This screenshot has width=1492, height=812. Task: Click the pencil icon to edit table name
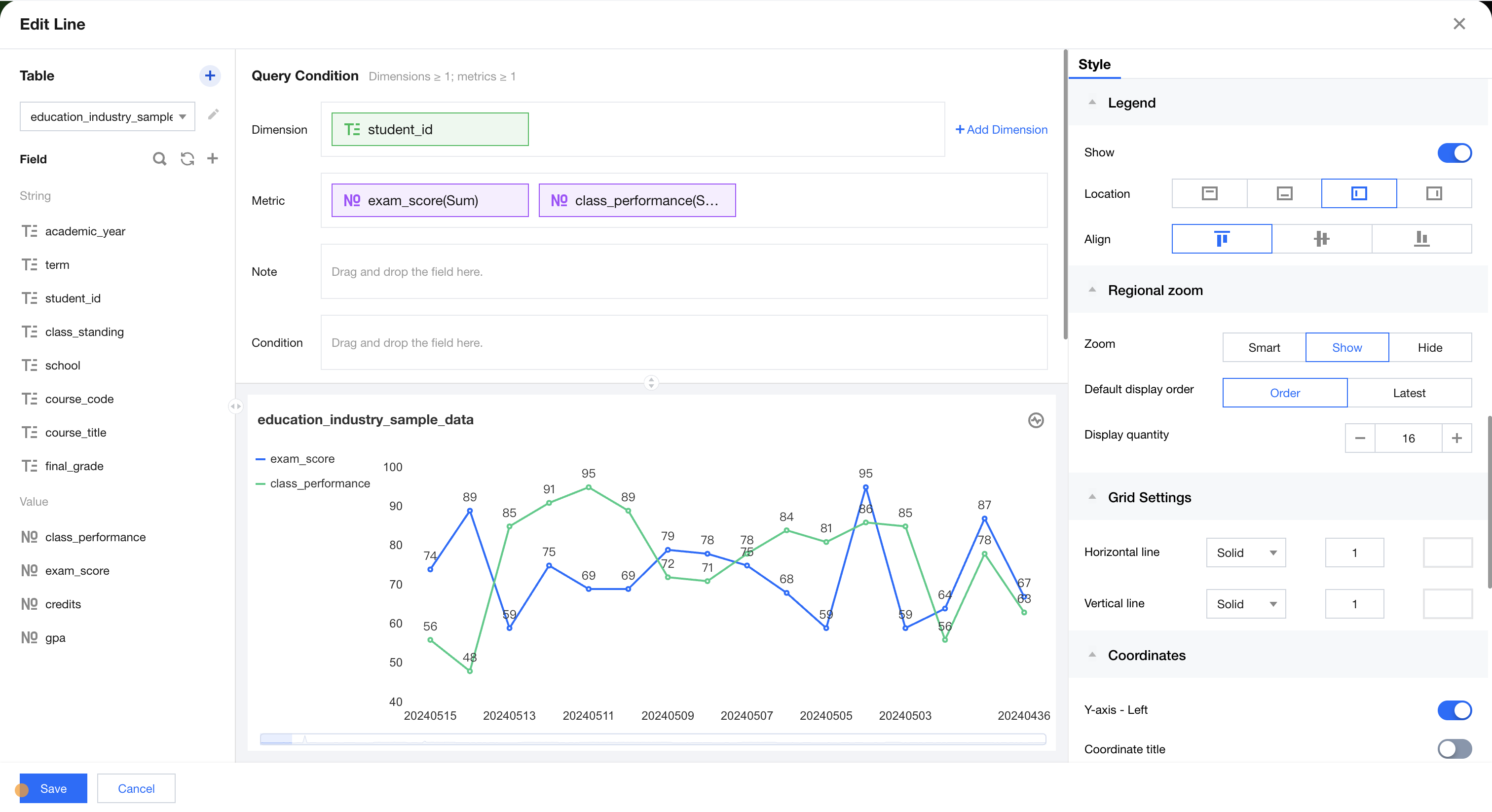213,114
